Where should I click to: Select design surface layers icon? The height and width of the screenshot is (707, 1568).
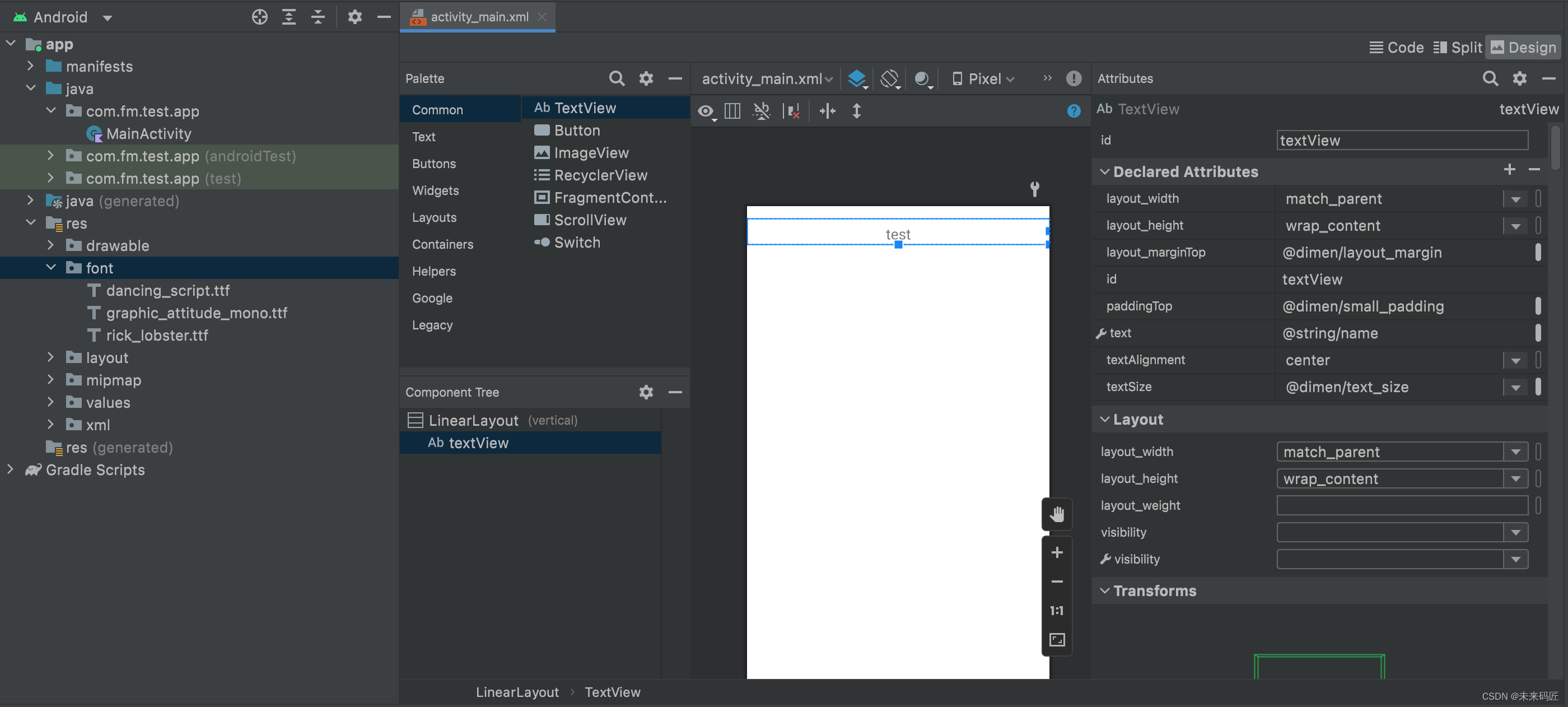coord(857,78)
